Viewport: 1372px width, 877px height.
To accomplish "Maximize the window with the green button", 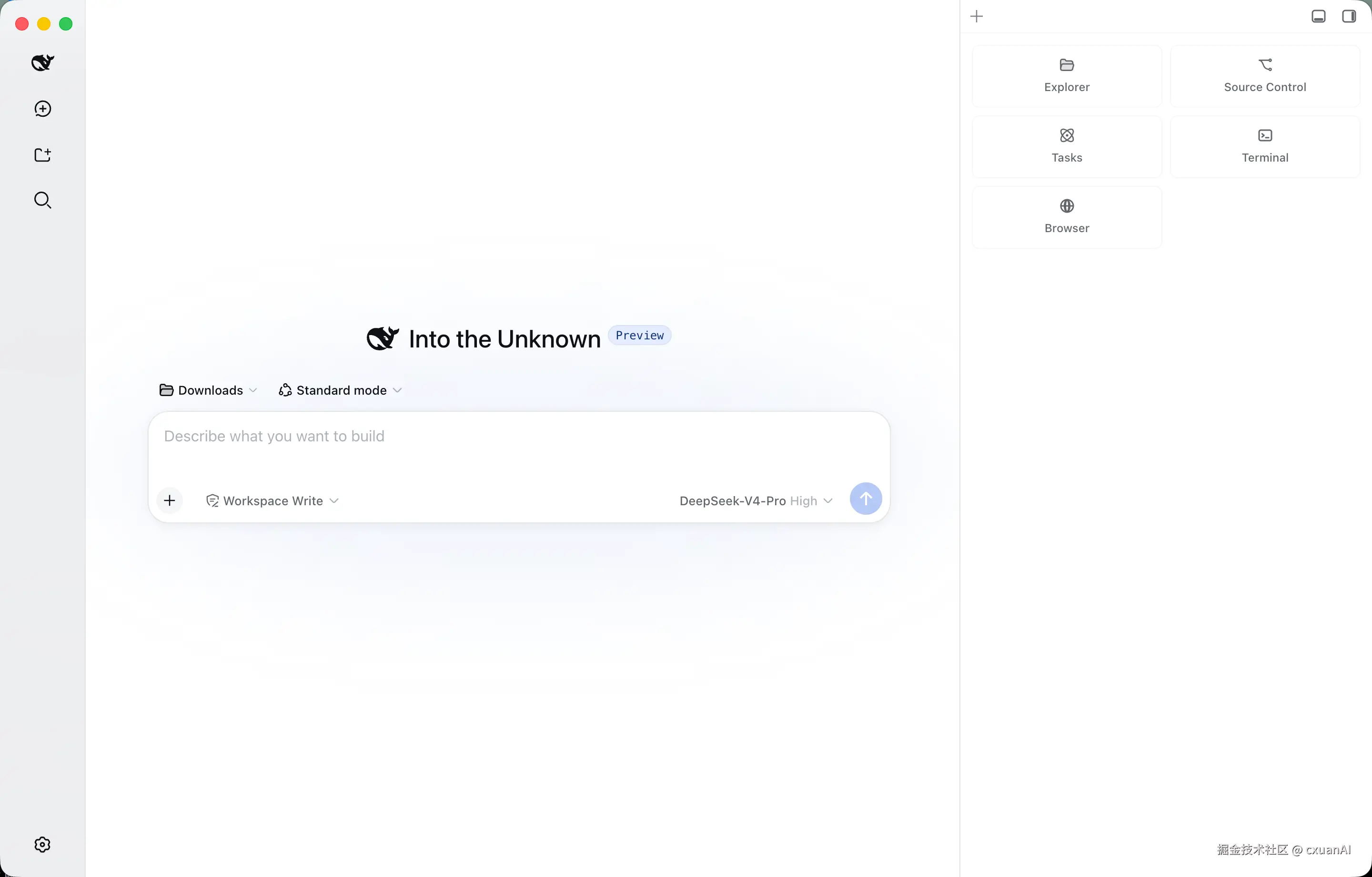I will (66, 24).
